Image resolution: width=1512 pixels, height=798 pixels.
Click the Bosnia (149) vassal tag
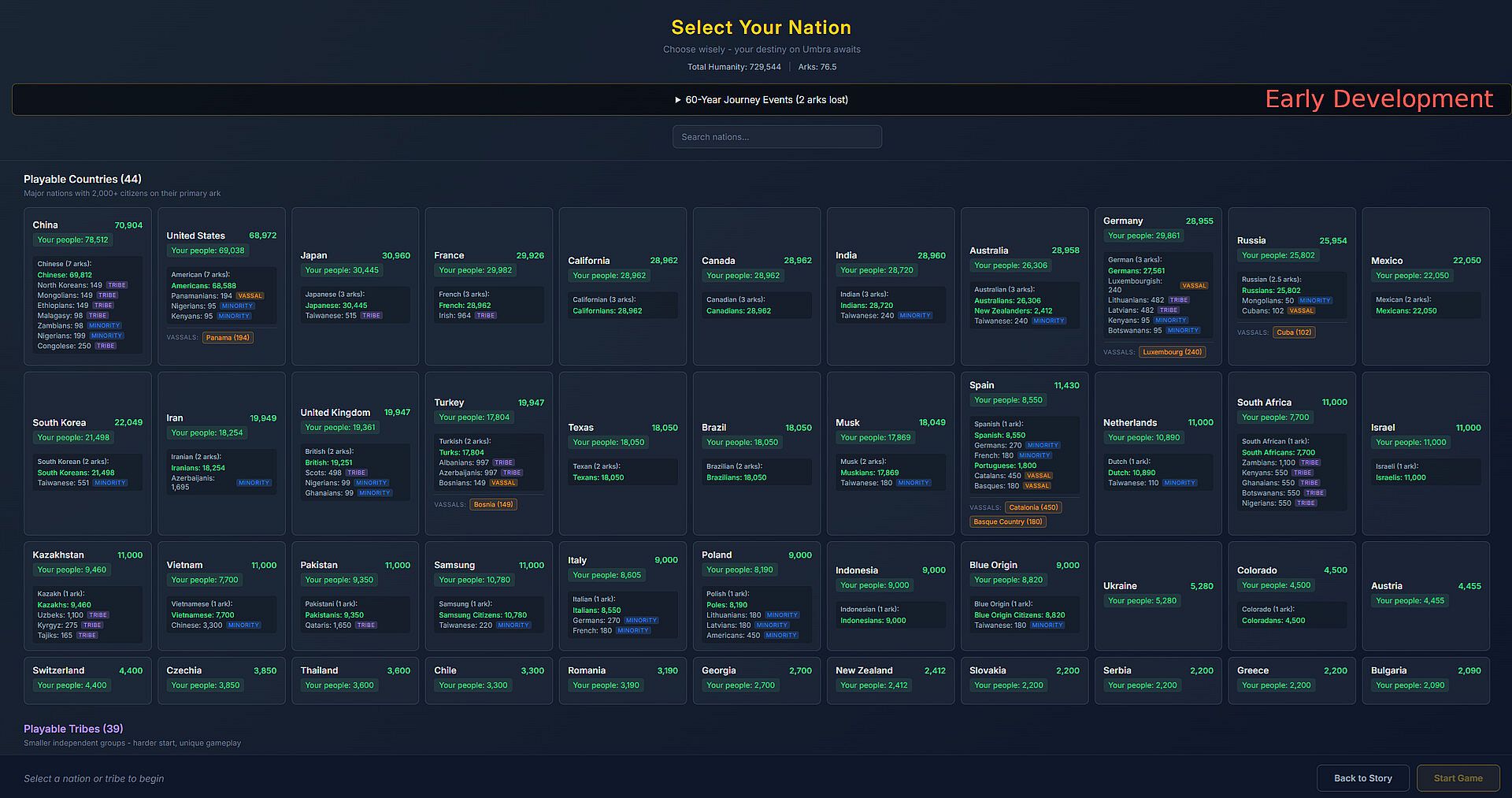point(493,505)
